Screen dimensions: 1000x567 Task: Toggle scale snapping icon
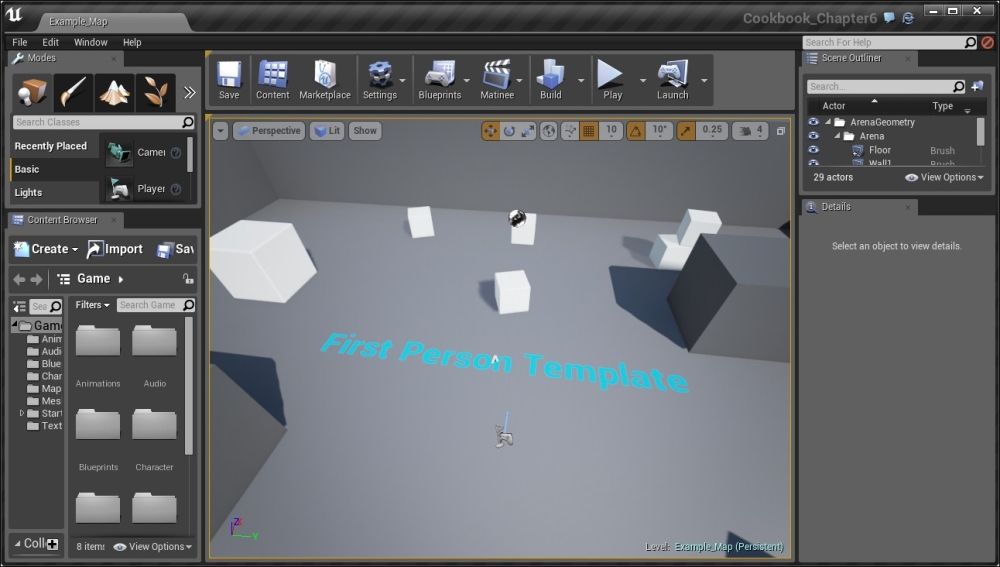coord(686,131)
